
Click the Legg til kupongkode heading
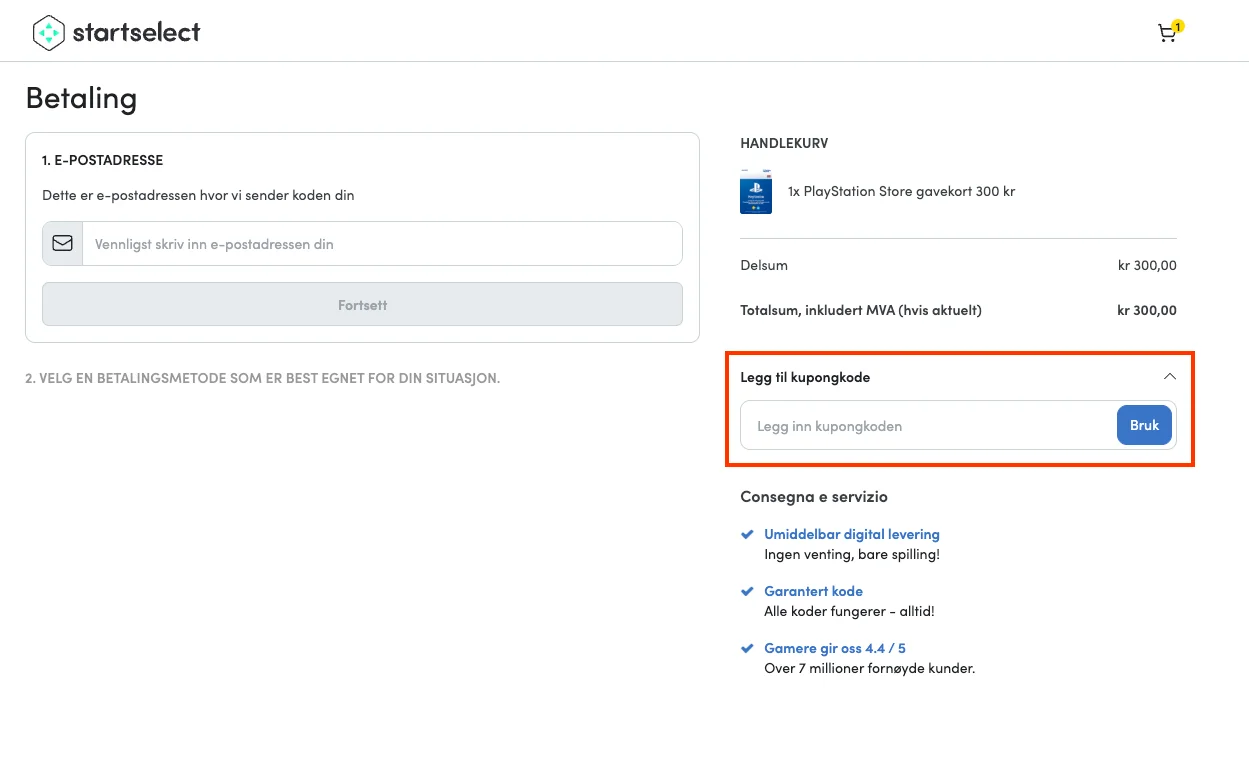point(805,377)
